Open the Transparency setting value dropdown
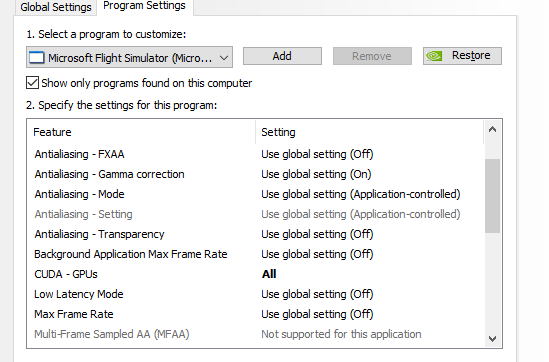This screenshot has height=362, width=549. pyautogui.click(x=317, y=234)
